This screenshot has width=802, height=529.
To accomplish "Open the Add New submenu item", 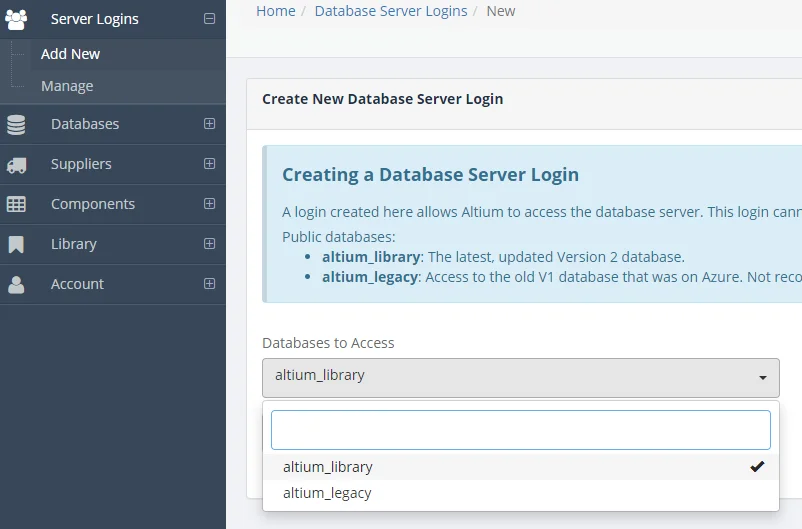I will tap(70, 54).
